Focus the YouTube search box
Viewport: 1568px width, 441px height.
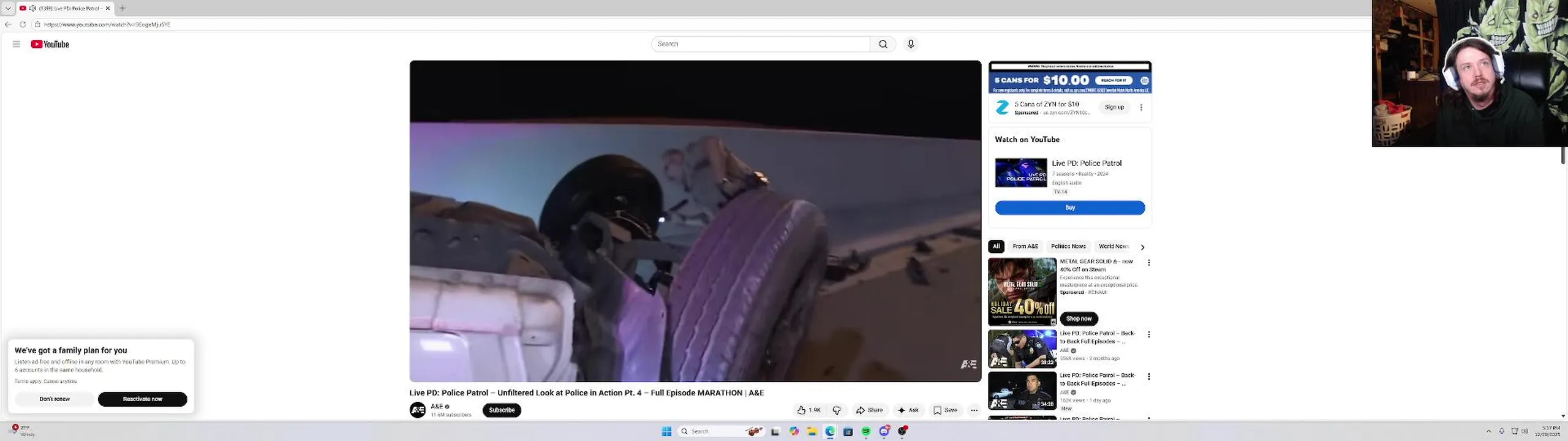[x=761, y=44]
